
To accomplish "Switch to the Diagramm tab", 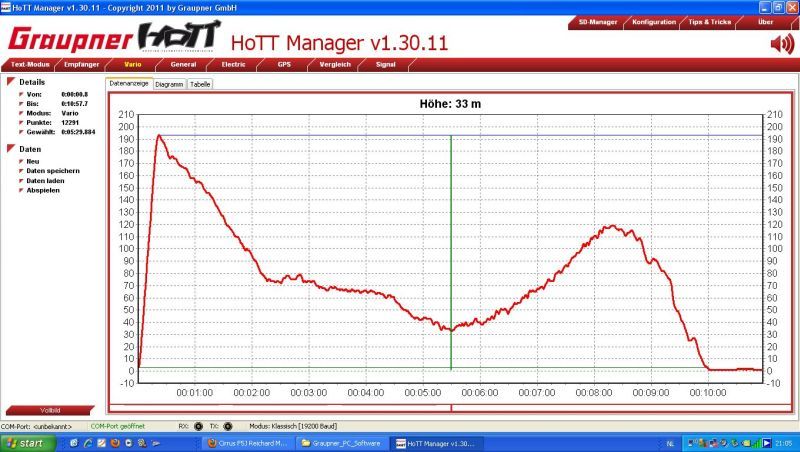I will (x=169, y=85).
